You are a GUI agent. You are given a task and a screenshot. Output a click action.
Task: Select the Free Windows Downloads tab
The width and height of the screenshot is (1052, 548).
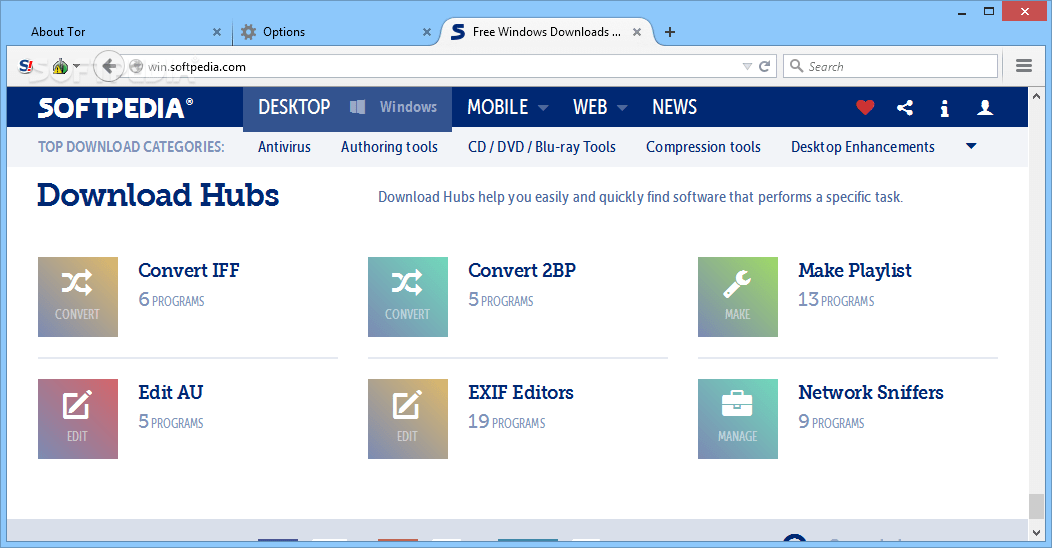point(547,32)
